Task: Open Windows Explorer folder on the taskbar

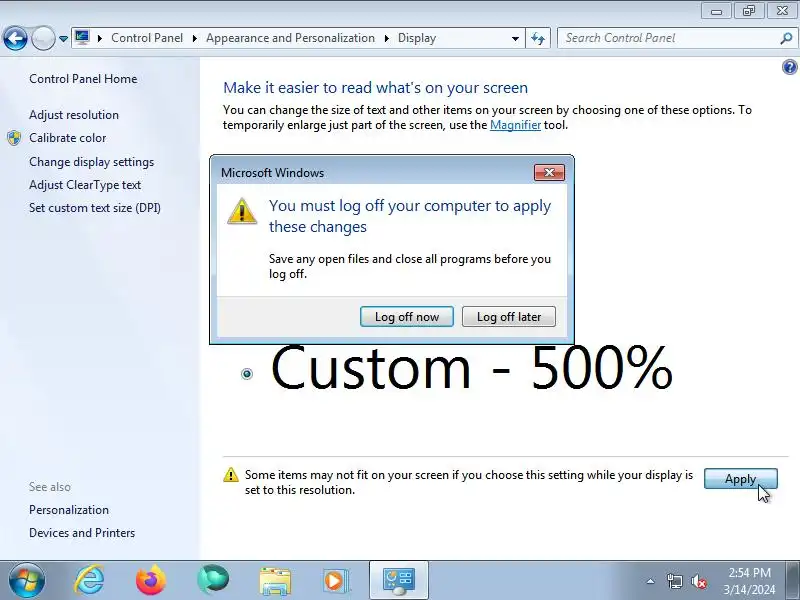Action: [x=276, y=581]
